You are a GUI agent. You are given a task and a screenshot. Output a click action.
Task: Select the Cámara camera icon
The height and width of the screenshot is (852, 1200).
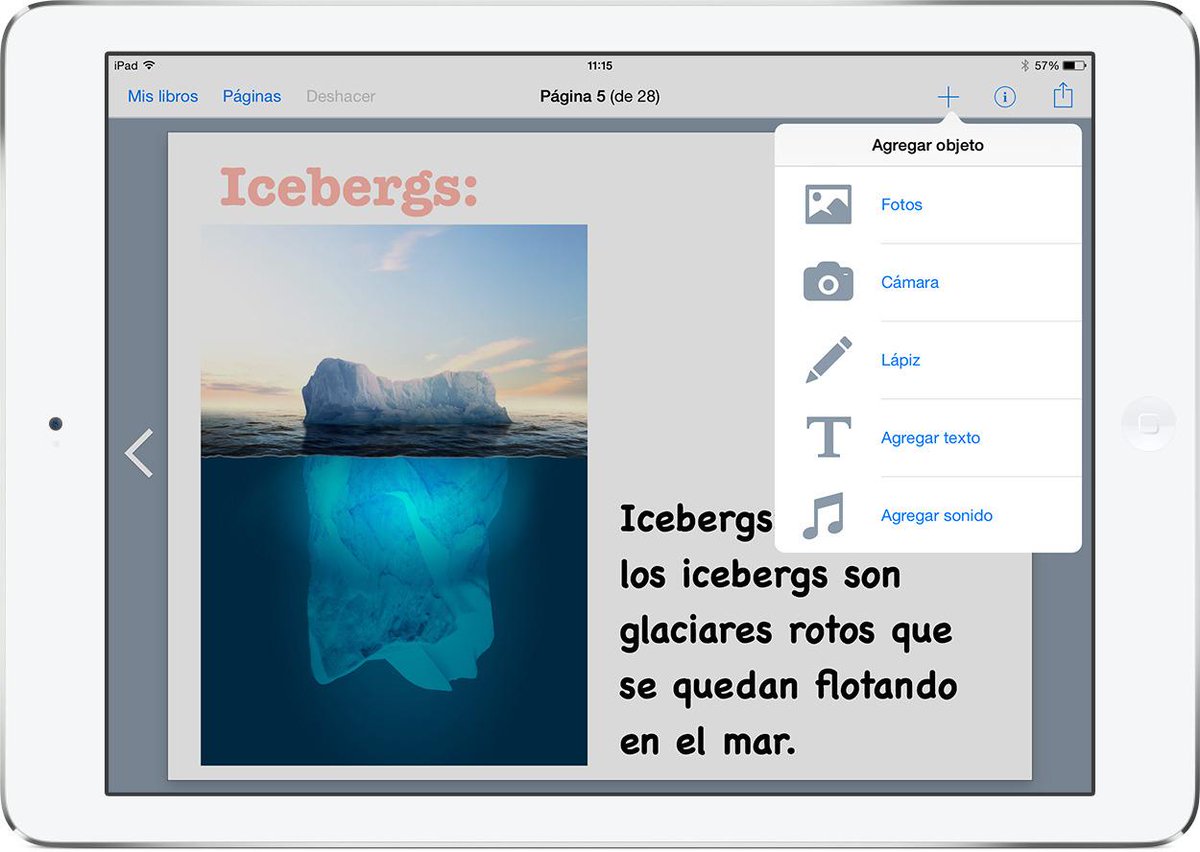pos(828,282)
